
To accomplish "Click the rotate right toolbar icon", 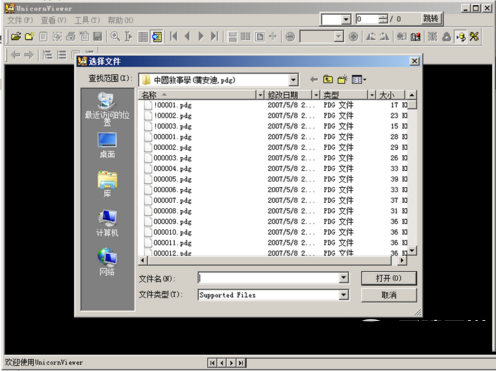I will pos(384,36).
